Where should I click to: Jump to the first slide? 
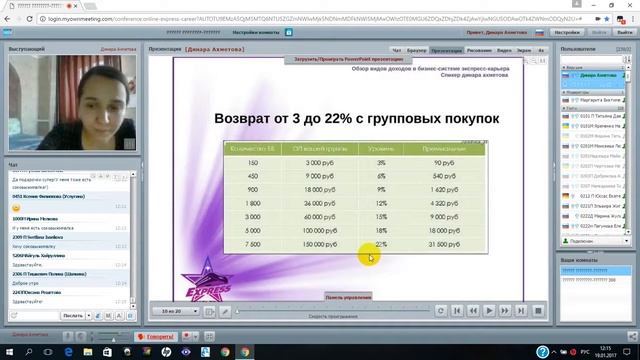click(457, 311)
